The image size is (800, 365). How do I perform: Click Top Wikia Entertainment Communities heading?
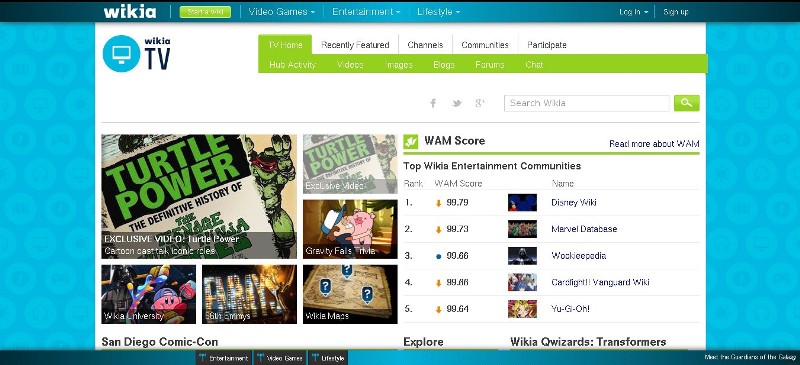[x=492, y=166]
